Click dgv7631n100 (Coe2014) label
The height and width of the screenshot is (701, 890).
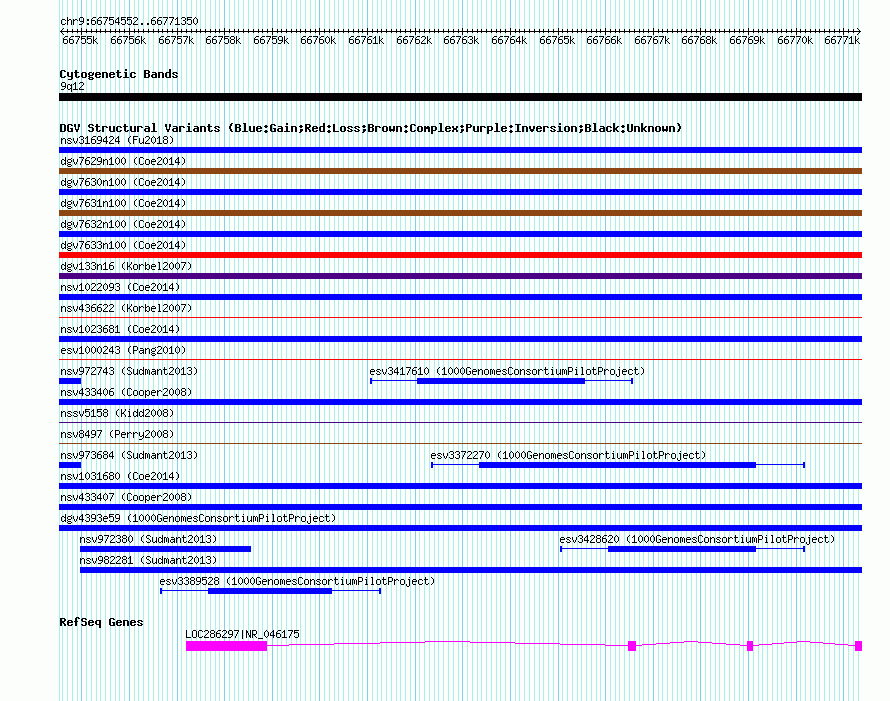coord(123,203)
